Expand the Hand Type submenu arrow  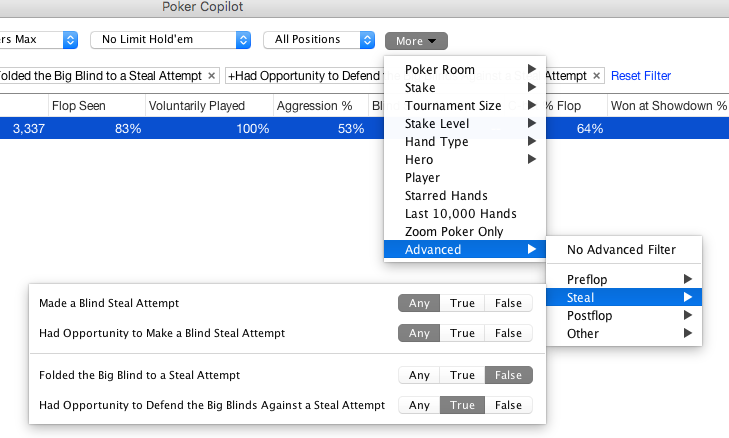click(532, 141)
